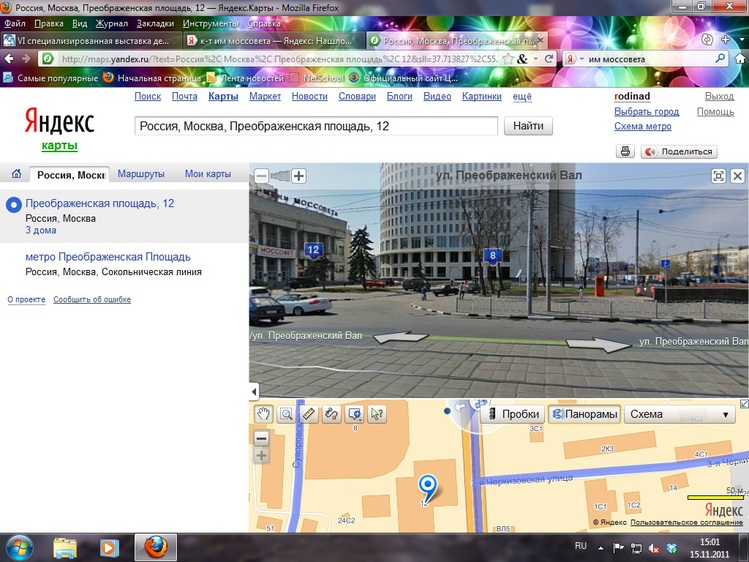Image resolution: width=749 pixels, height=562 pixels.
Task: Select the hand pan tool on map
Action: (x=263, y=414)
